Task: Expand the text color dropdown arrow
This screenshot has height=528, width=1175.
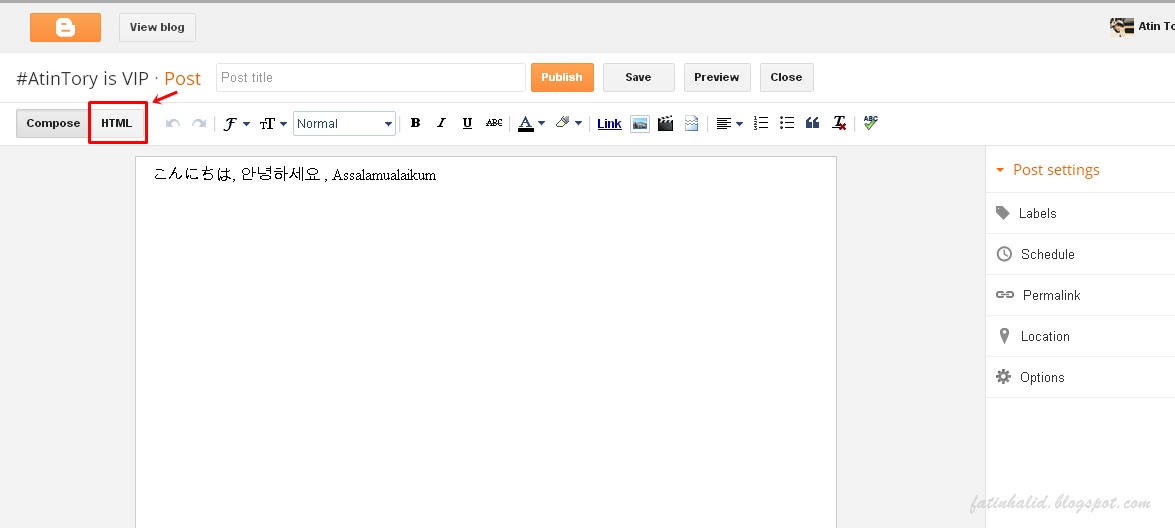Action: pyautogui.click(x=542, y=124)
